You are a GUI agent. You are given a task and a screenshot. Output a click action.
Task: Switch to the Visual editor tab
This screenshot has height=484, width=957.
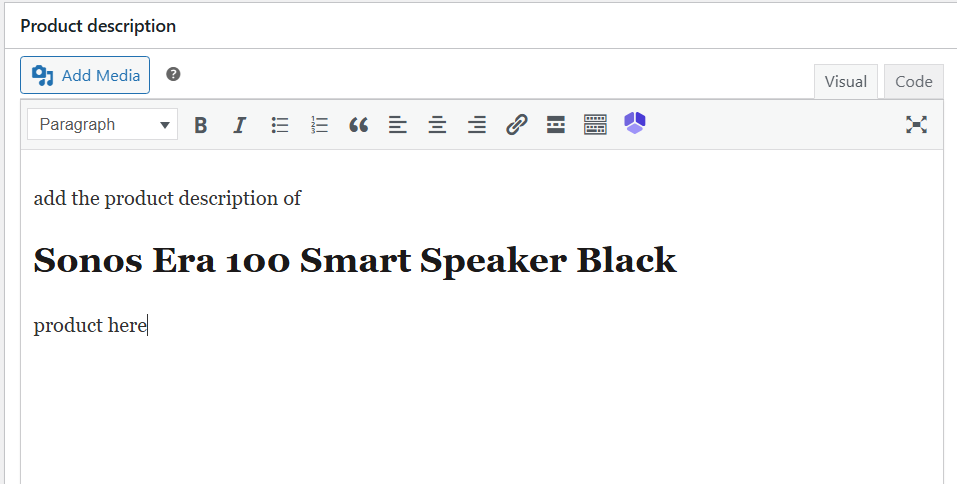click(x=845, y=81)
